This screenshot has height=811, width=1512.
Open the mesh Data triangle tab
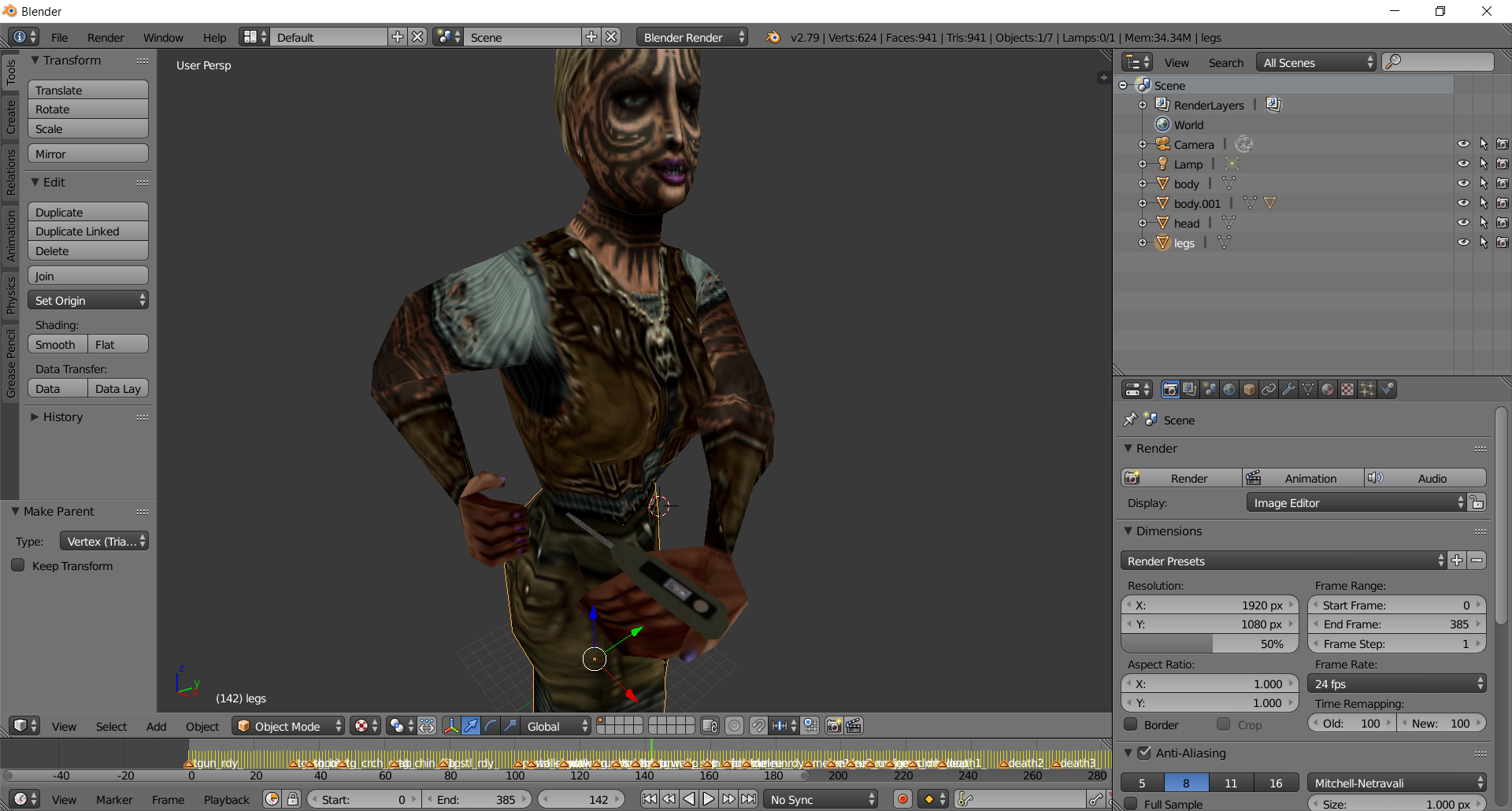coord(1308,390)
